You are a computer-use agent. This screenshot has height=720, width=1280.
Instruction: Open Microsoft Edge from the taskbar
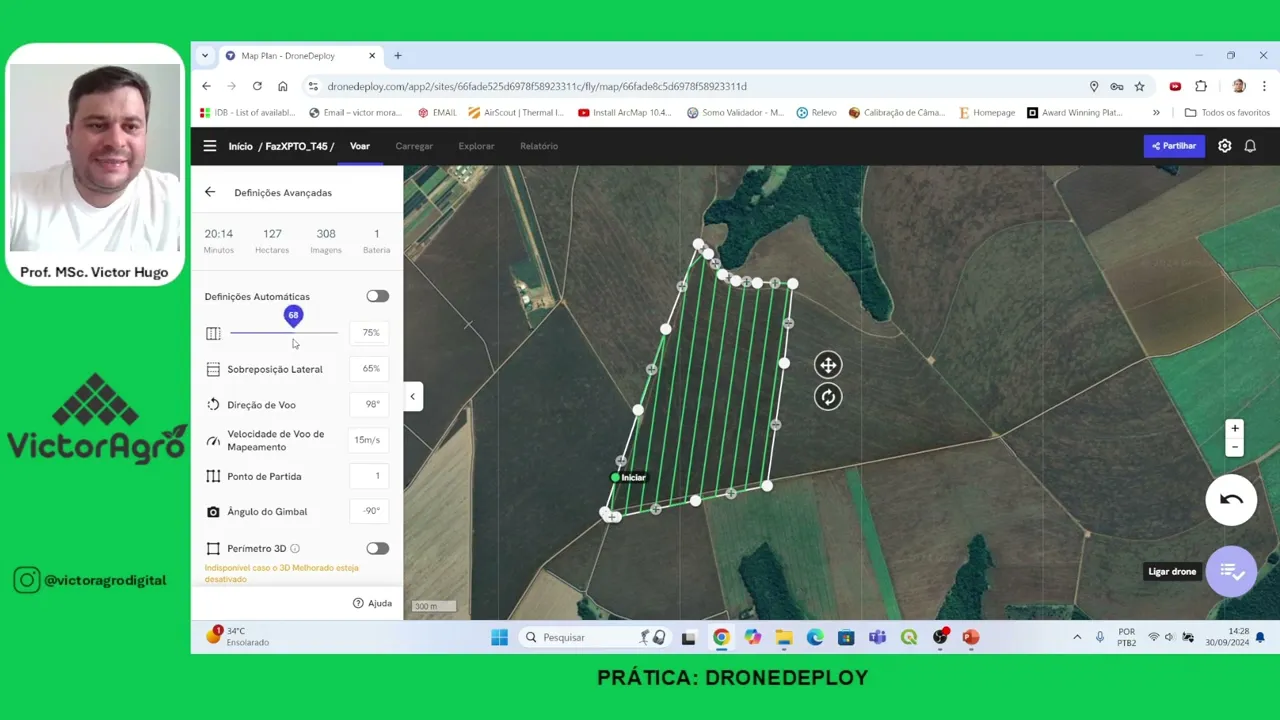point(815,637)
